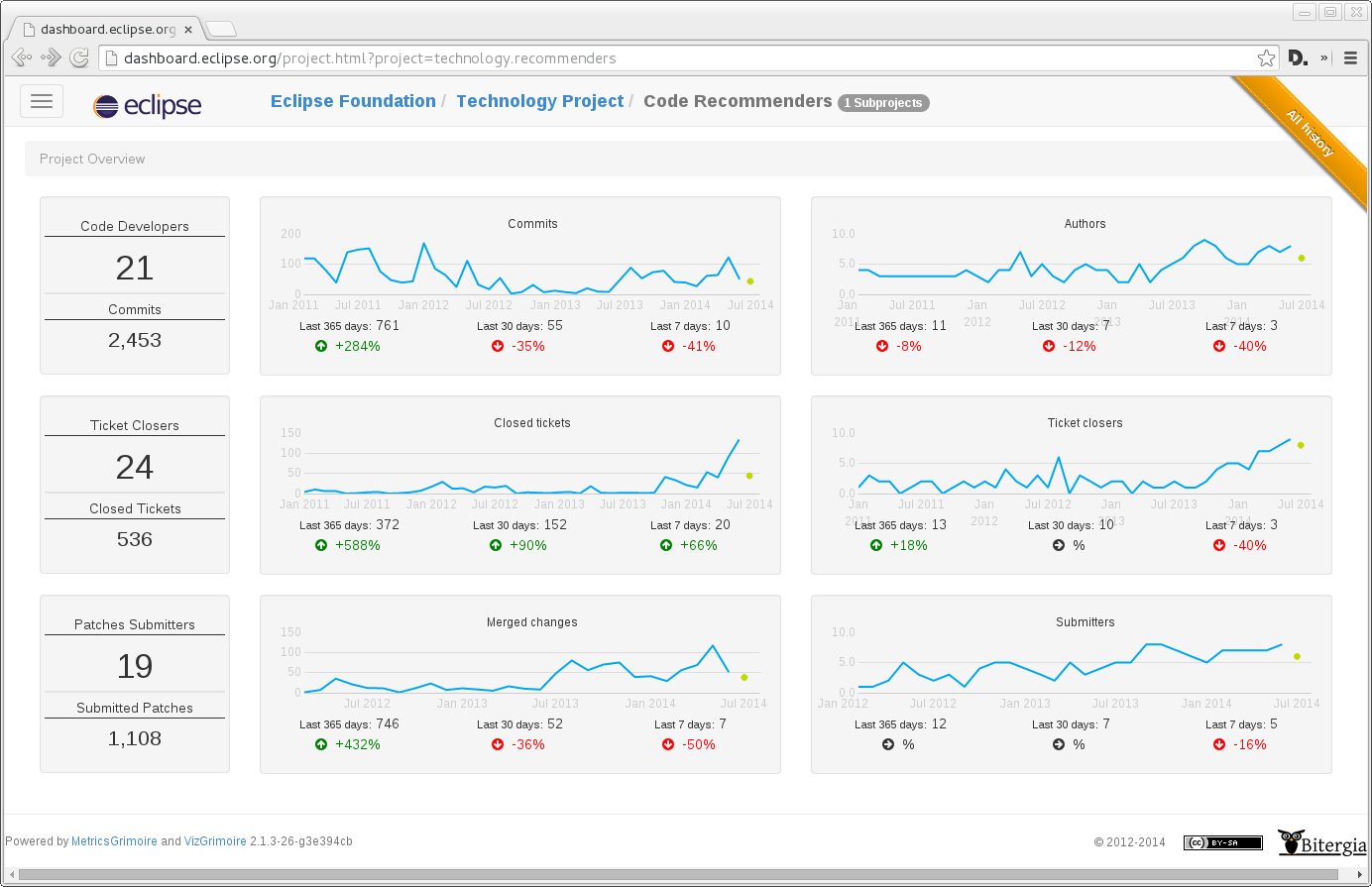1372x887 pixels.
Task: Click the Creative Commons BY-SA badge
Action: 1223,843
